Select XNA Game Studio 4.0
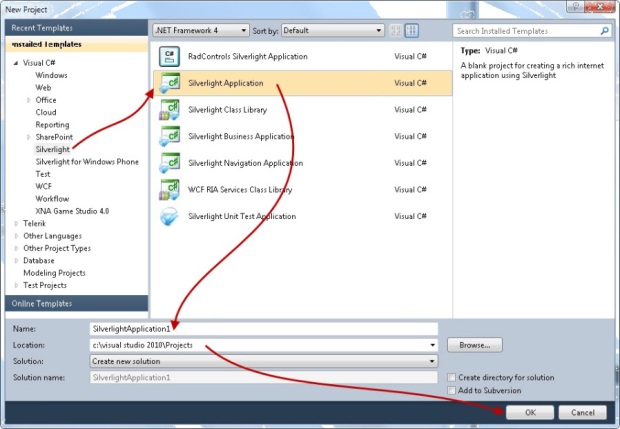620x429 pixels. [x=72, y=211]
